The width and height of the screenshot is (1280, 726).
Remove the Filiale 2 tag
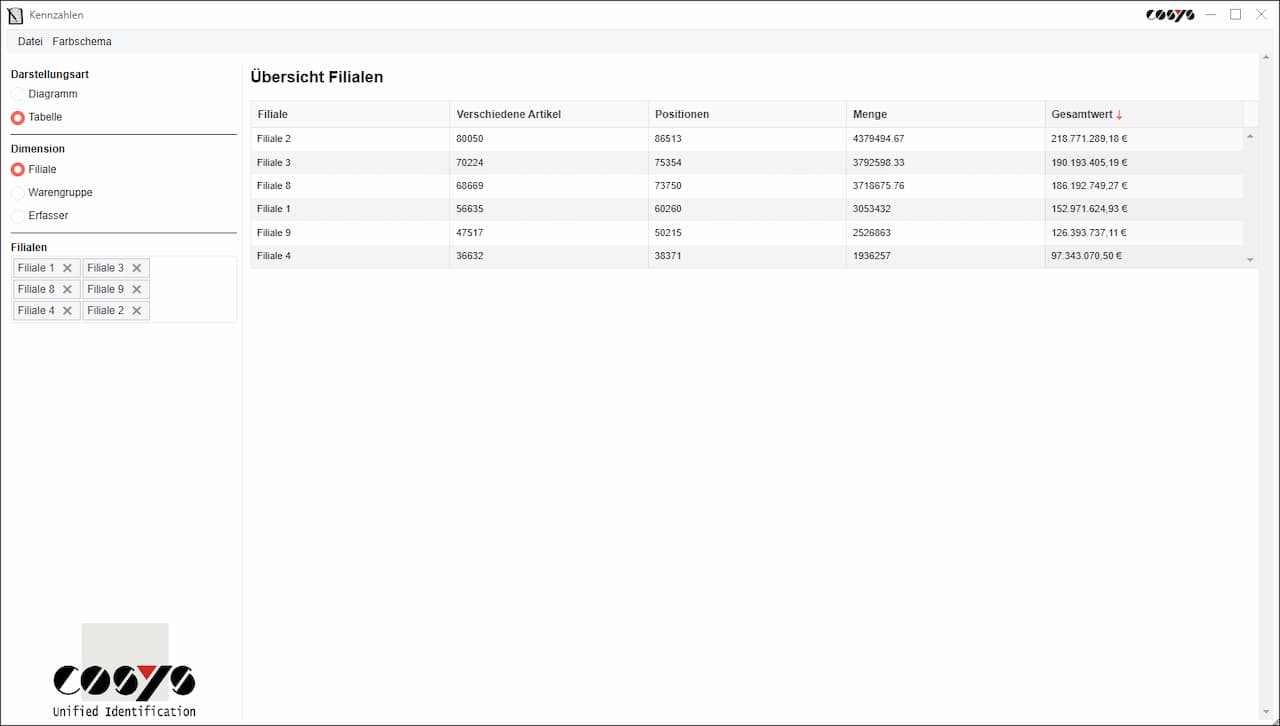point(137,311)
